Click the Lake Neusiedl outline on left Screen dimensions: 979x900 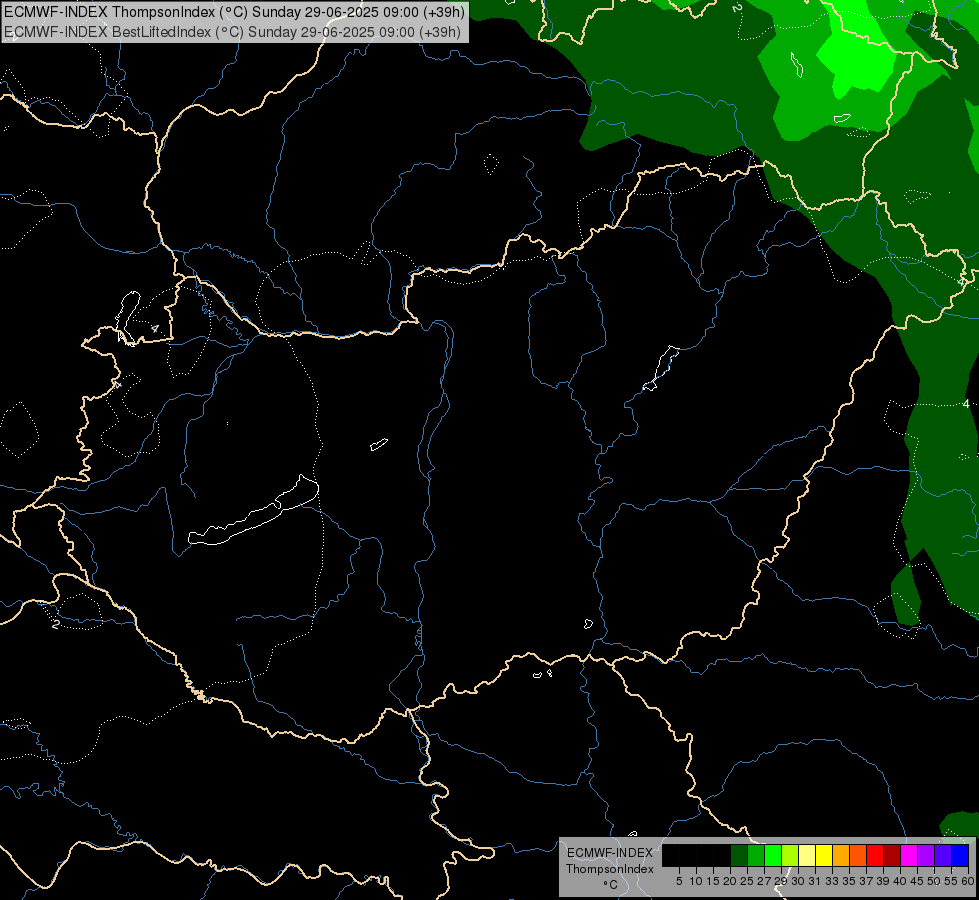[128, 317]
